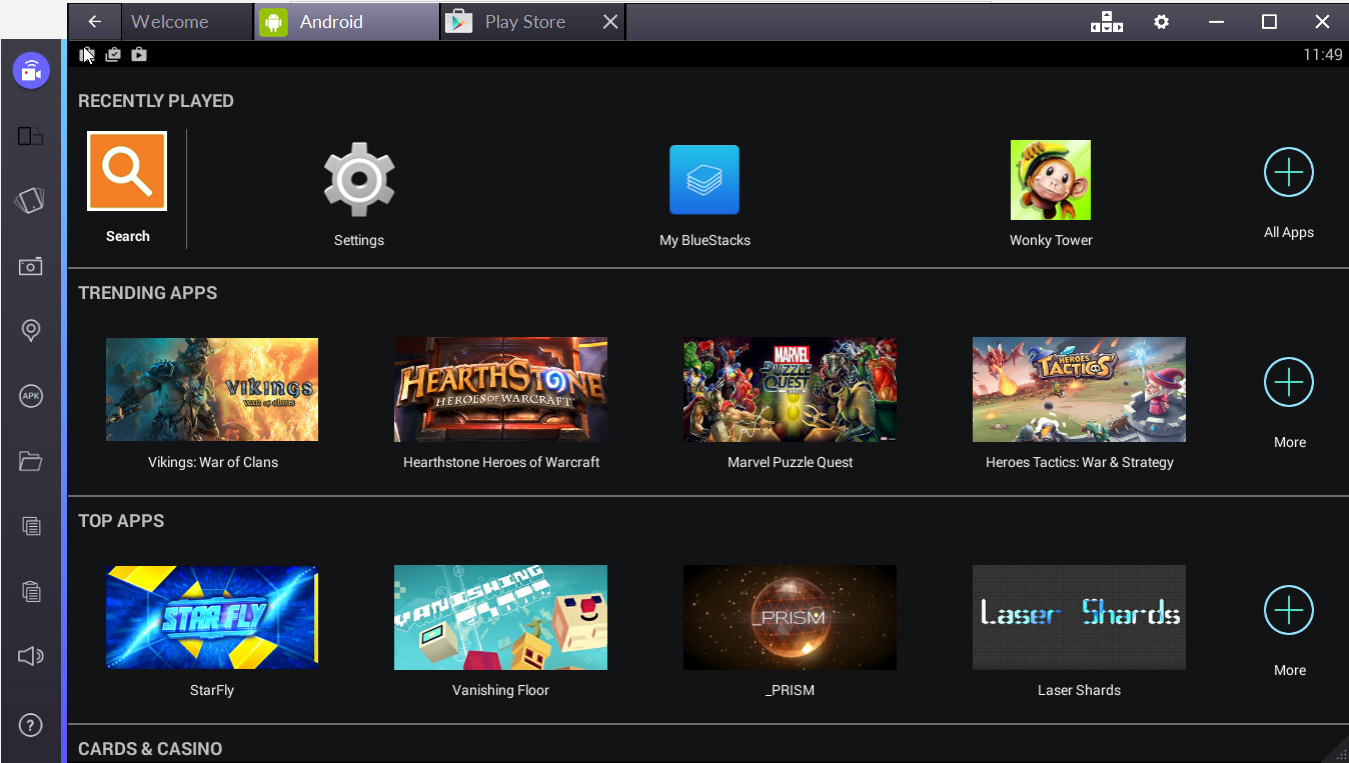Open the help question mark icon
1349x763 pixels.
click(x=31, y=726)
